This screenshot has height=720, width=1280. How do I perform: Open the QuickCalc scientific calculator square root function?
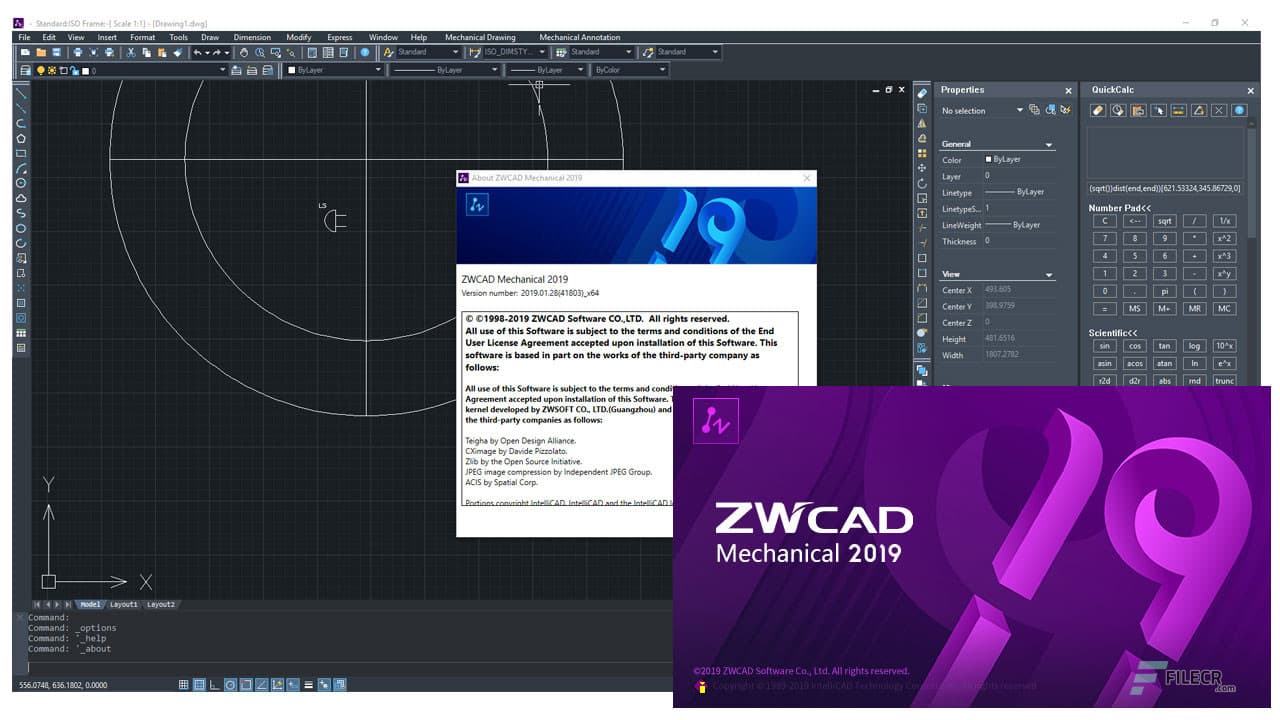point(1165,220)
